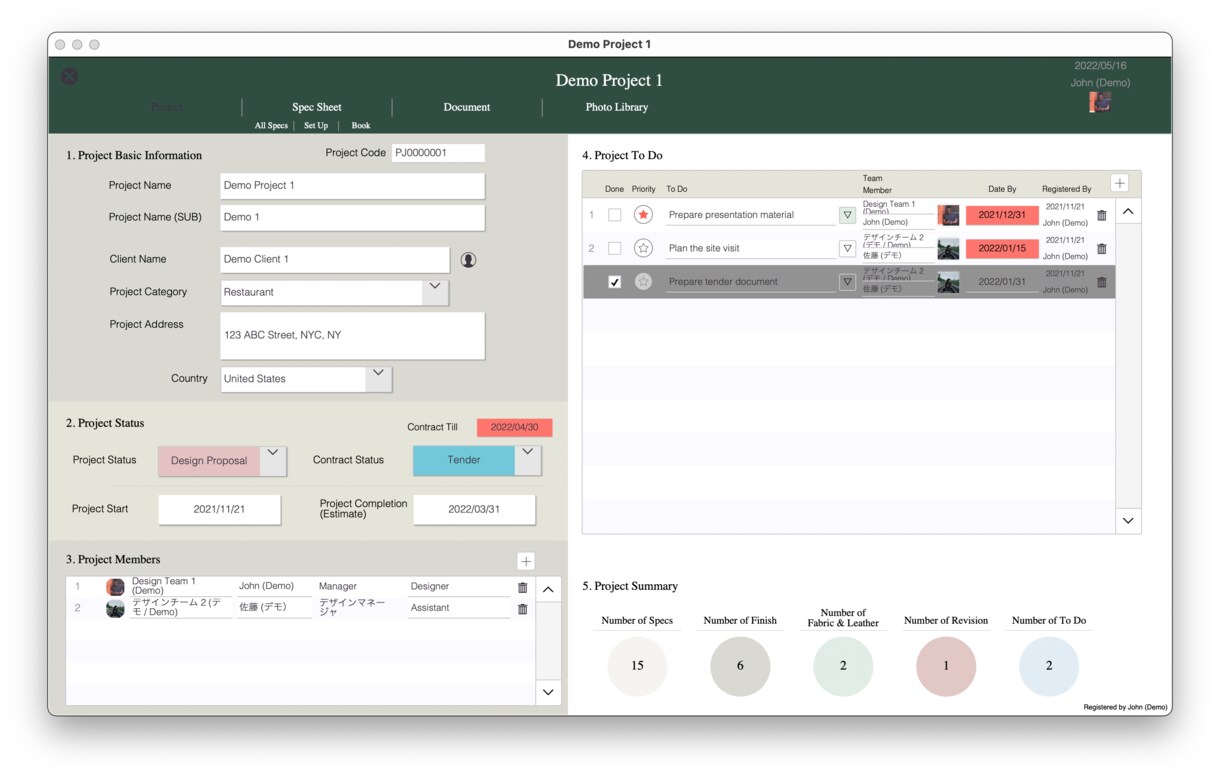
Task: Click Number of Revision circle showing 1
Action: pyautogui.click(x=946, y=666)
